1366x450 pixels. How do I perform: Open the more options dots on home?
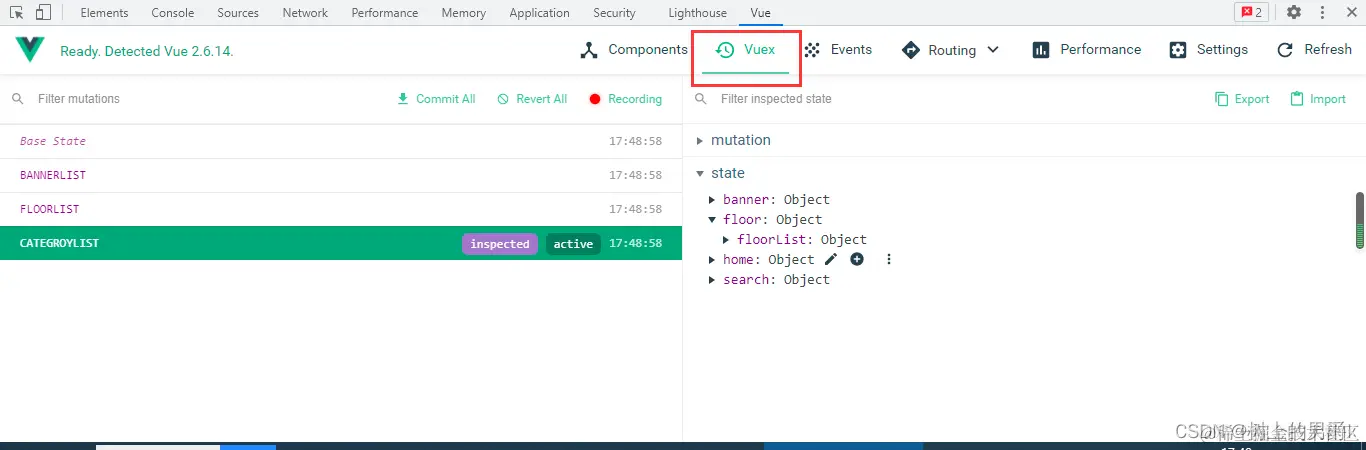(888, 259)
